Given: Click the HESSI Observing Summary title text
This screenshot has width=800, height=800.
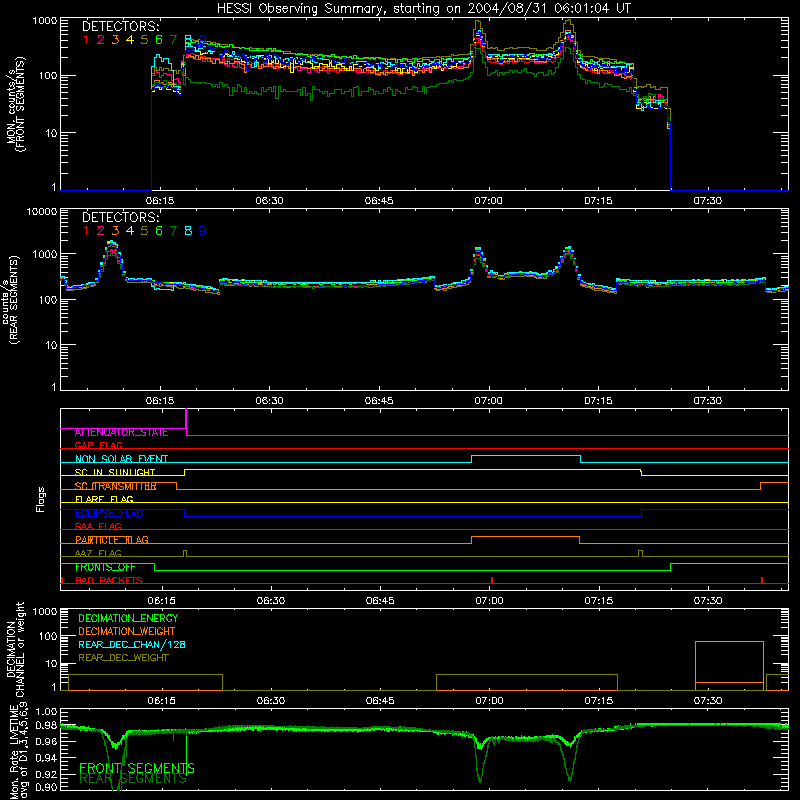Looking at the screenshot, I should [424, 9].
